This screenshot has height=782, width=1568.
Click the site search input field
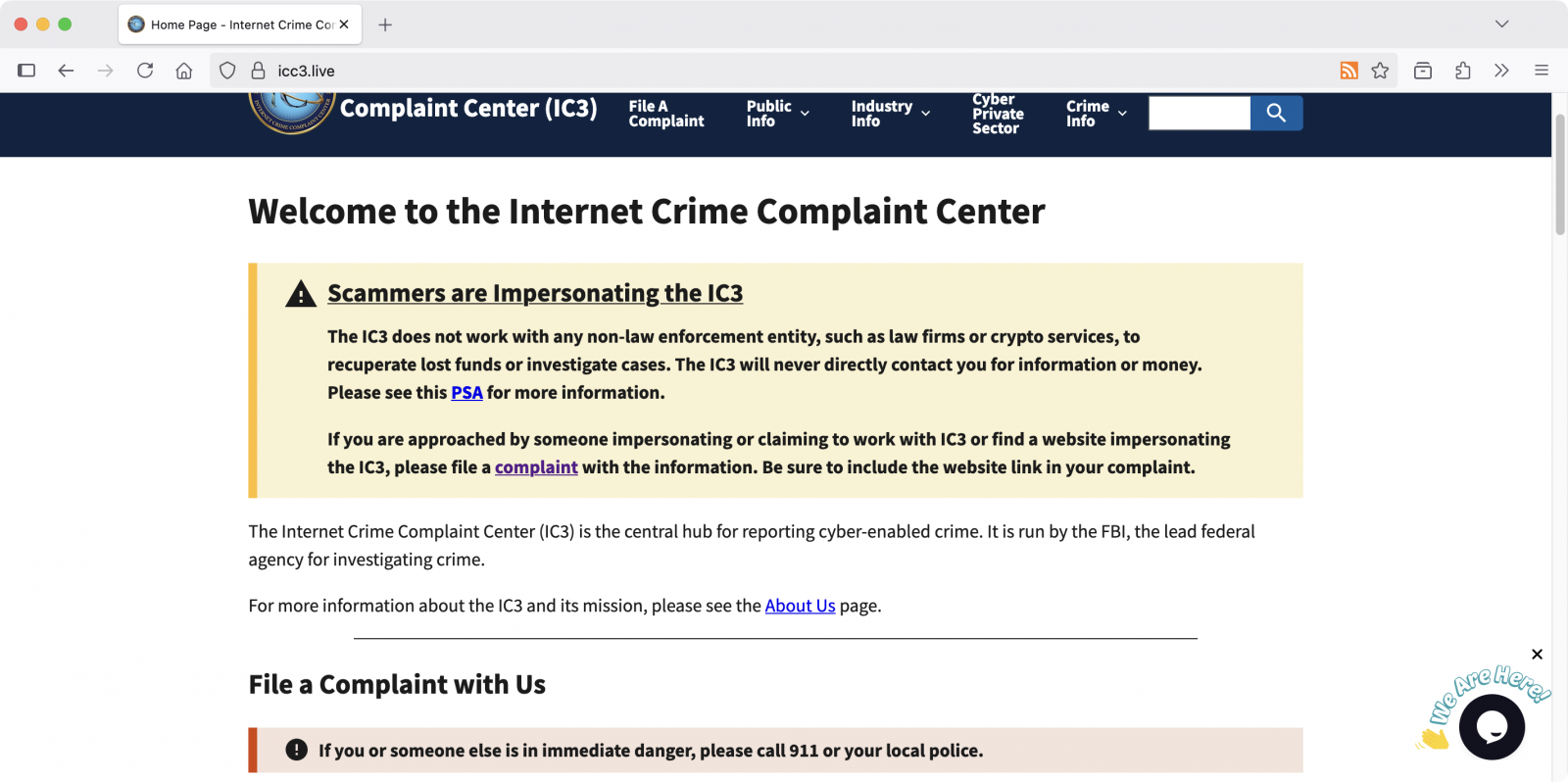point(1198,113)
